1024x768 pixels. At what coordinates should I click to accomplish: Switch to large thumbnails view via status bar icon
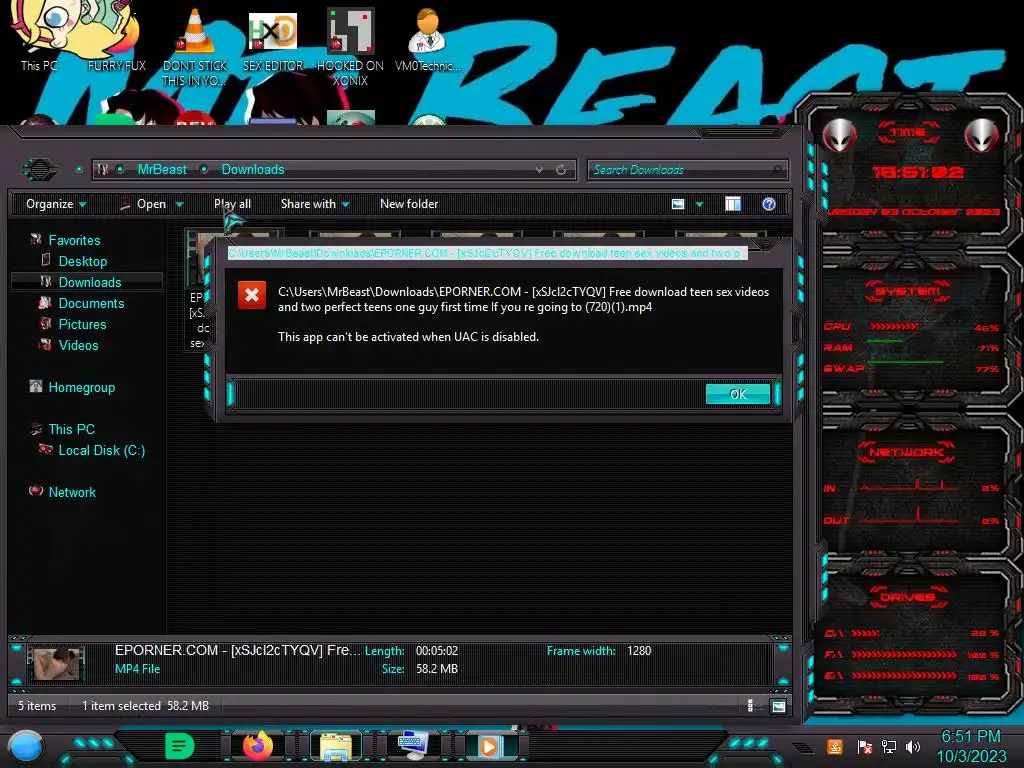[778, 706]
